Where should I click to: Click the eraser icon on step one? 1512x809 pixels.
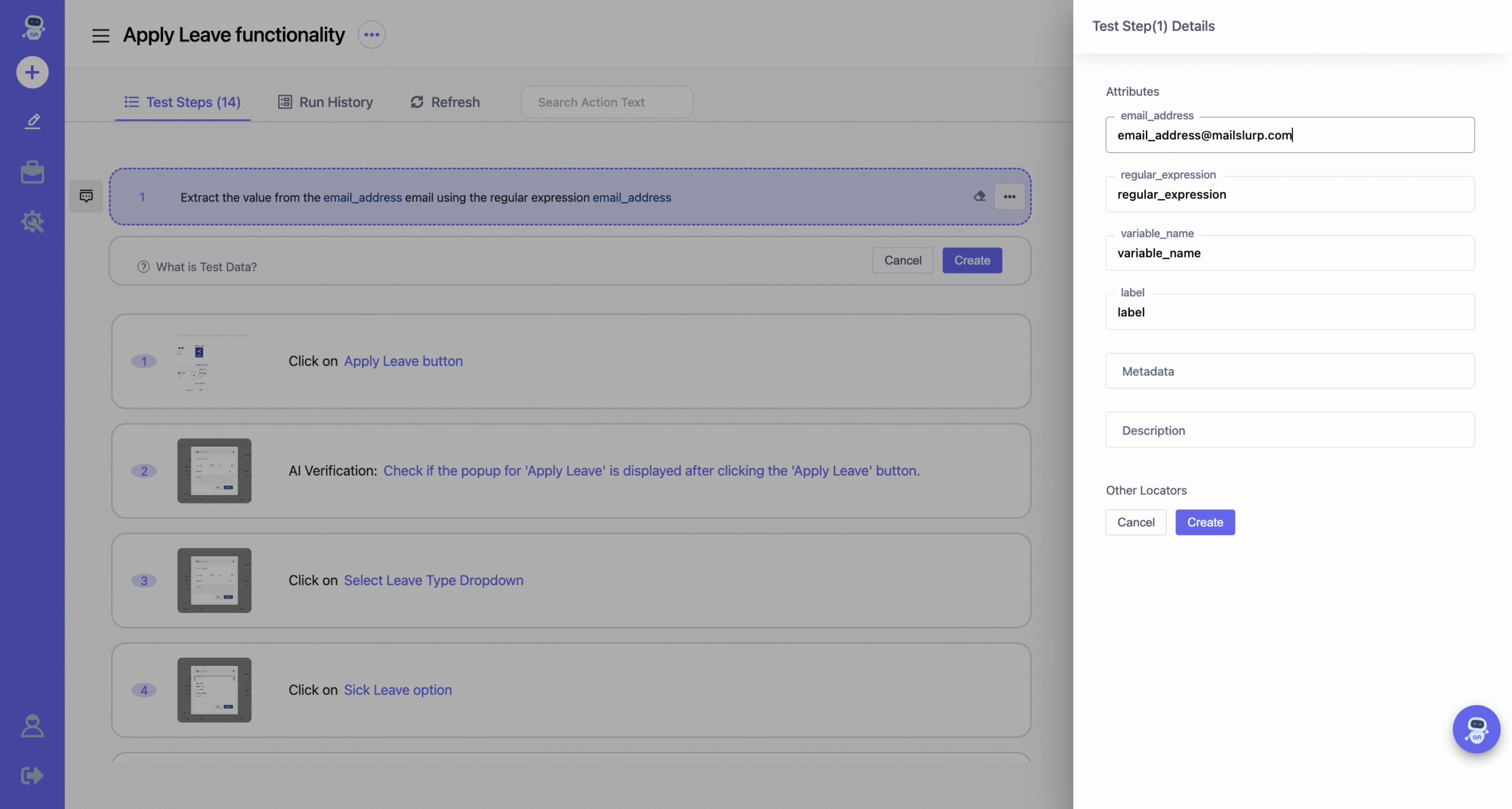979,196
